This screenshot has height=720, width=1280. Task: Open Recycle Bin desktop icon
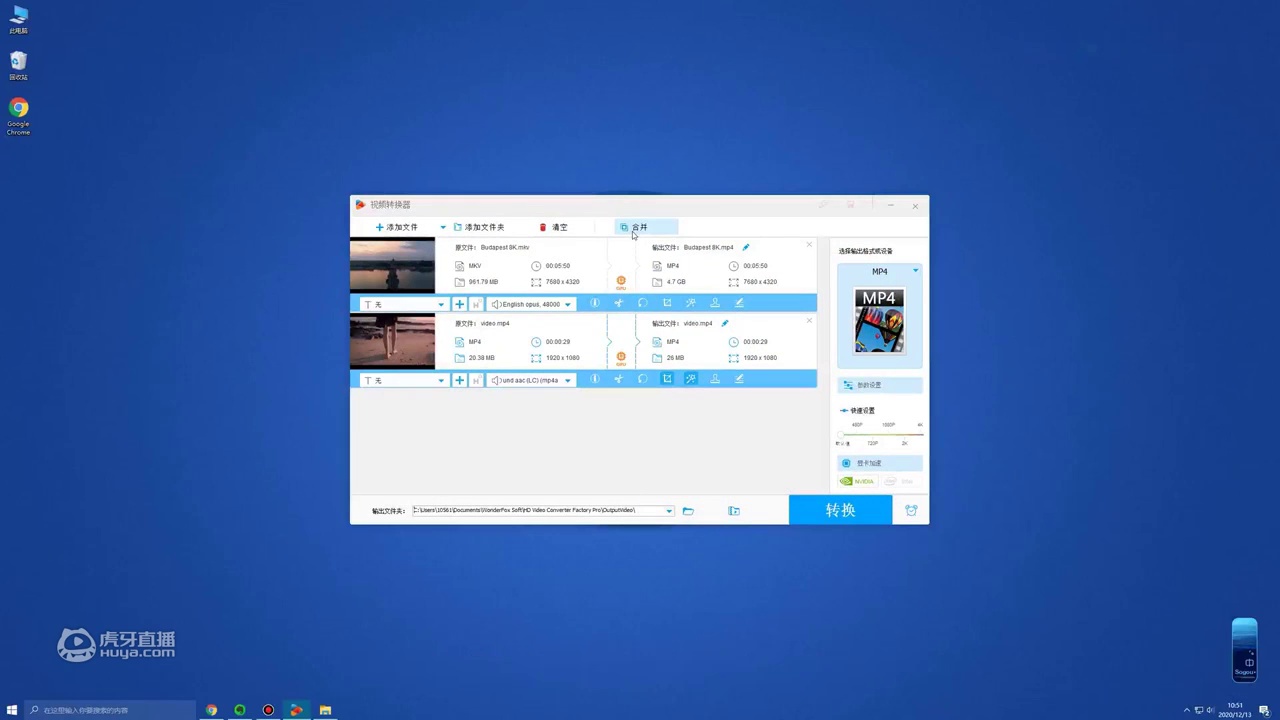(19, 66)
